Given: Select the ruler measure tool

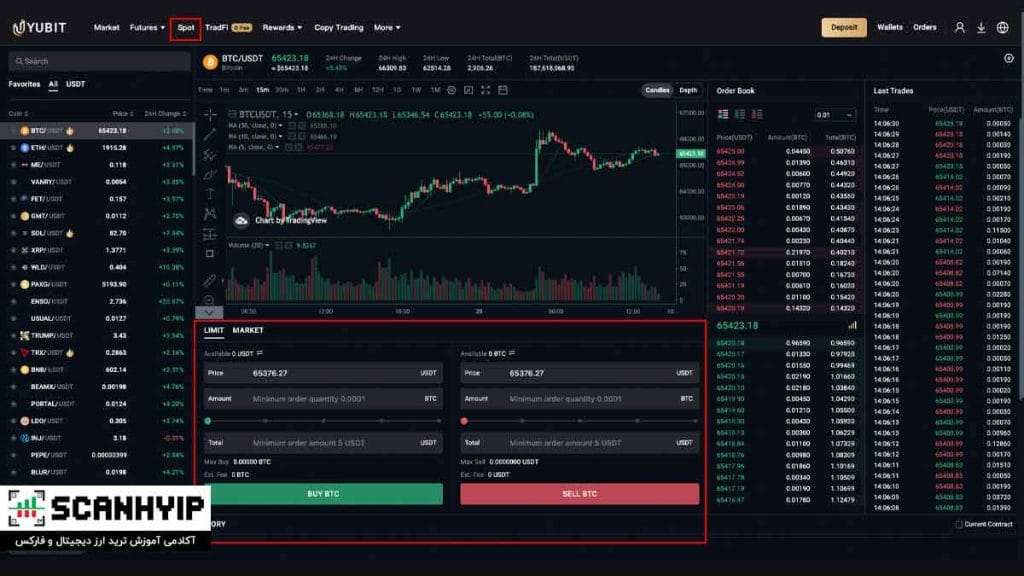Looking at the screenshot, I should pos(210,281).
